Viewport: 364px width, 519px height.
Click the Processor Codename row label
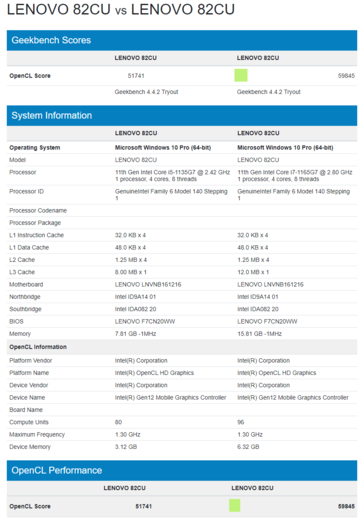click(38, 211)
